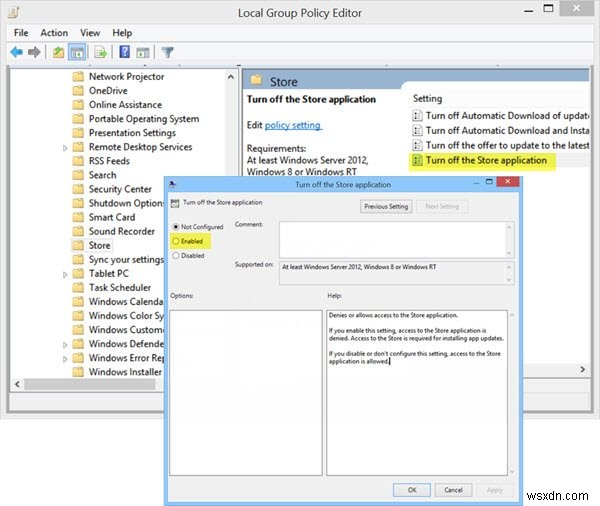The image size is (600, 506).
Task: Click the RSS Feeds folder icon
Action: [x=78, y=161]
